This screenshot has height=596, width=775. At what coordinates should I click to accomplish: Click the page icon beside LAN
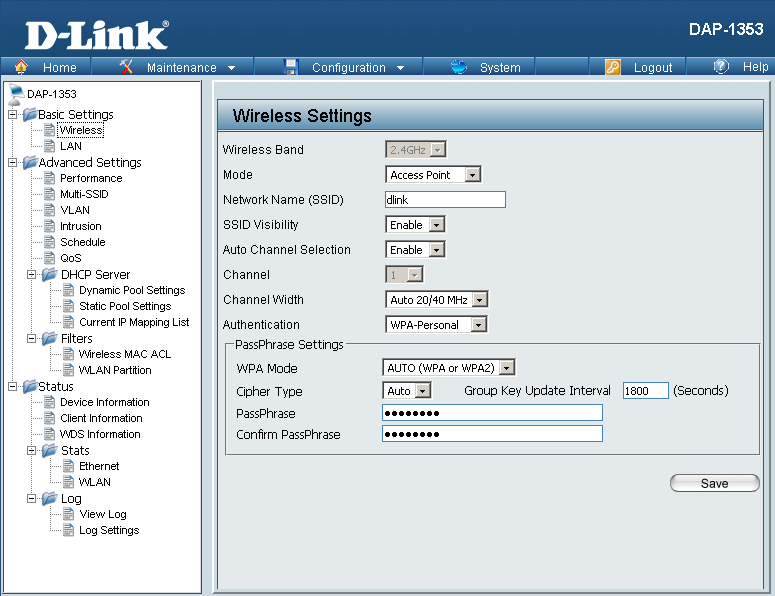click(49, 146)
